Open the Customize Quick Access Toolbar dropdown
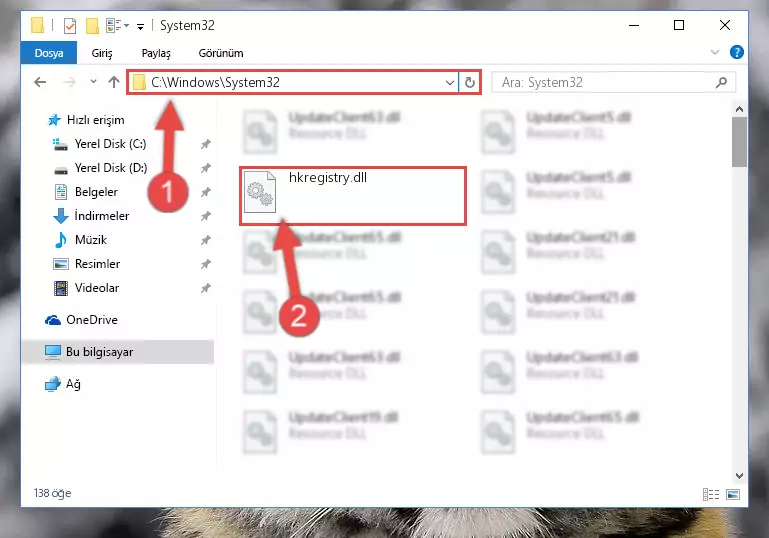 (140, 26)
